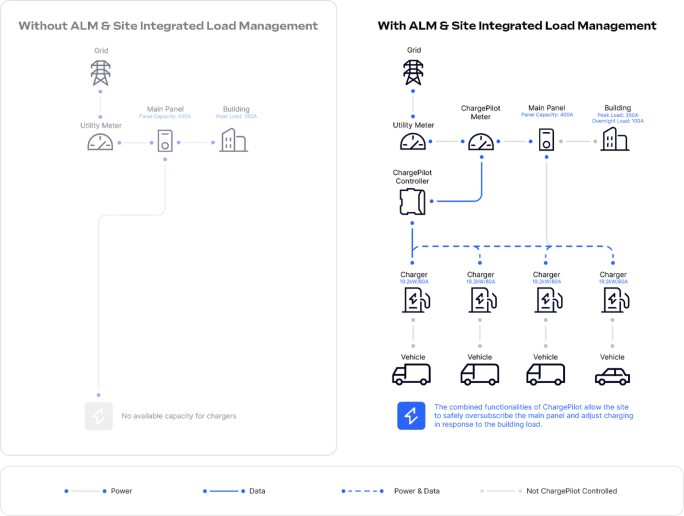684x516 pixels.
Task: Click 'Peak Load: 350A' in the With ALM diagram
Action: pyautogui.click(x=618, y=115)
